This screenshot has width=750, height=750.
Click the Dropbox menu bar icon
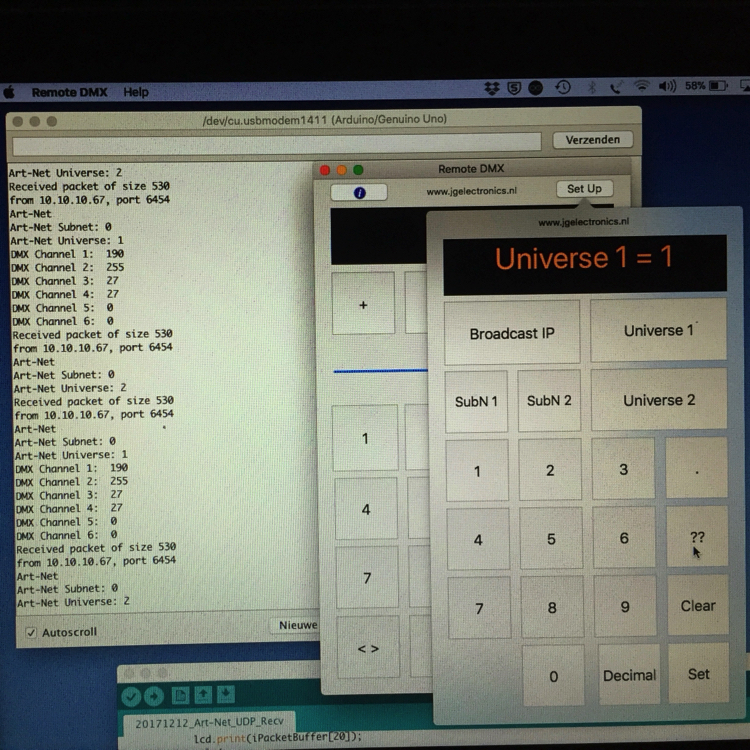(x=492, y=88)
